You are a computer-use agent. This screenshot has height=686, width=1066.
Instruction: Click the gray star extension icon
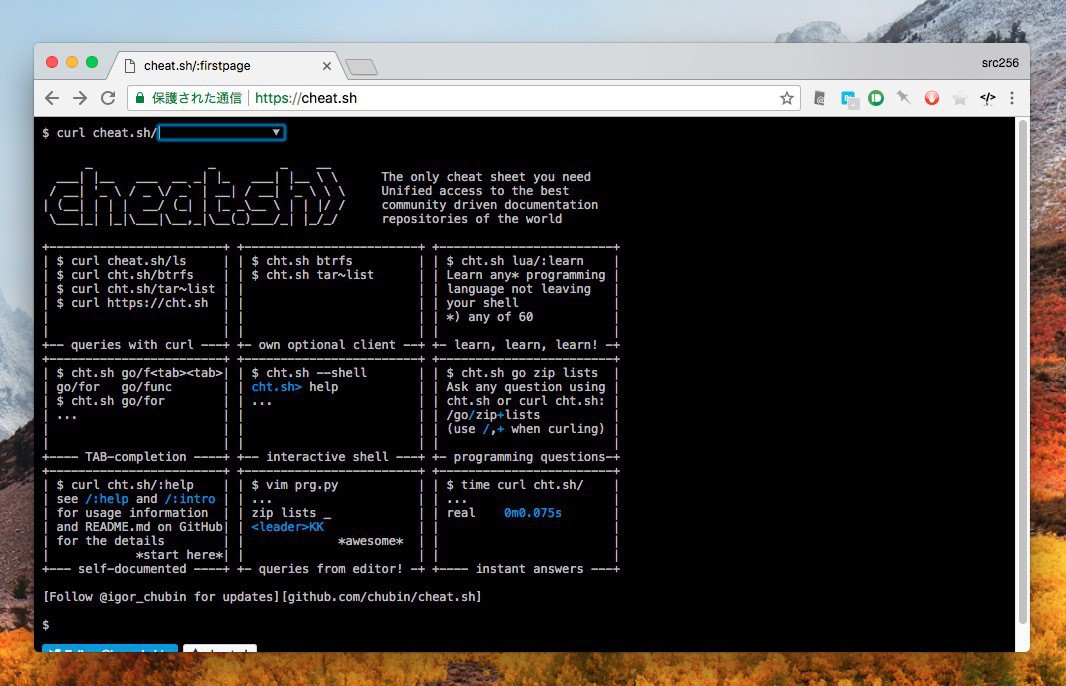point(959,99)
